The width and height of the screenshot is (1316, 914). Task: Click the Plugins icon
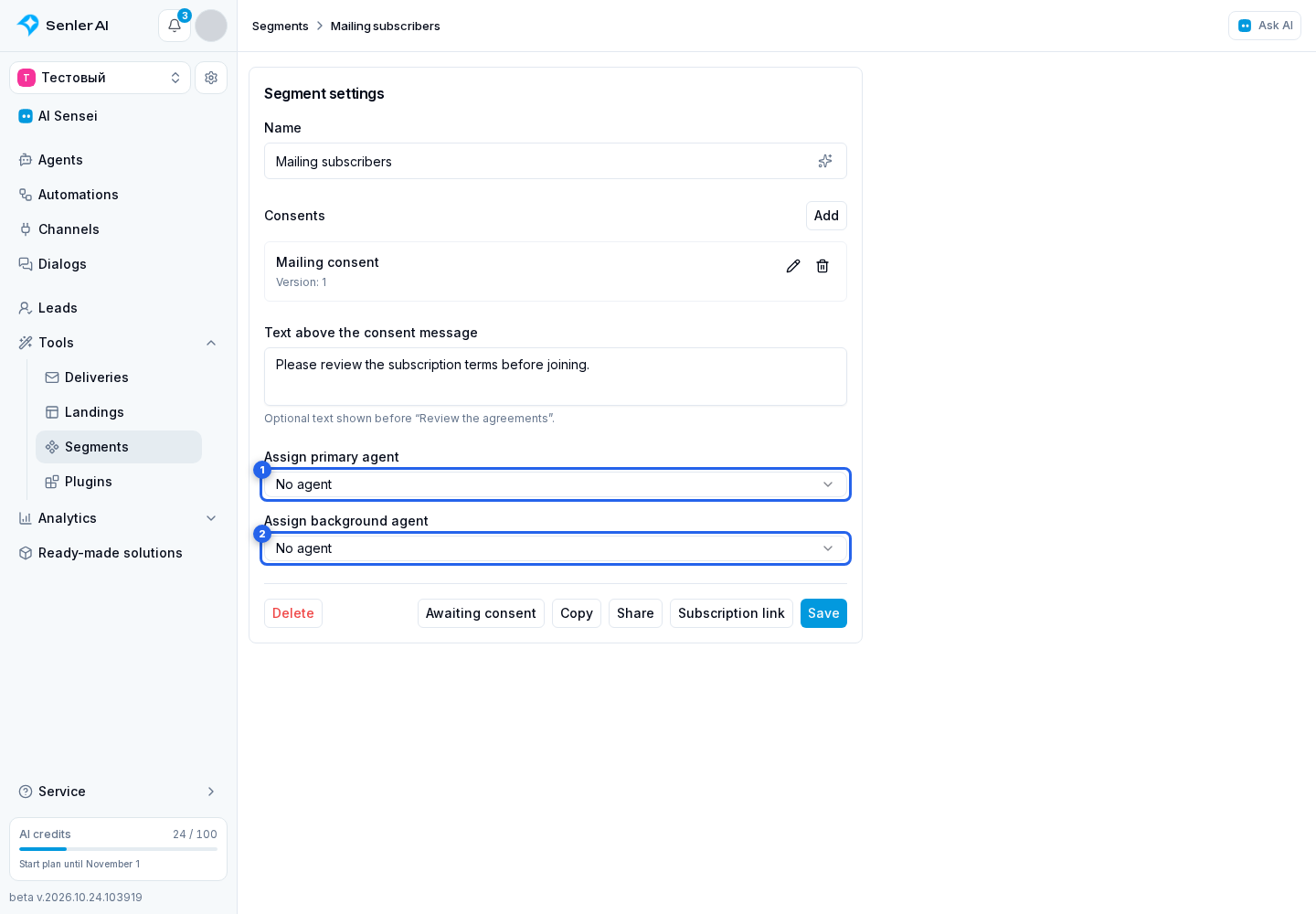[x=52, y=482]
